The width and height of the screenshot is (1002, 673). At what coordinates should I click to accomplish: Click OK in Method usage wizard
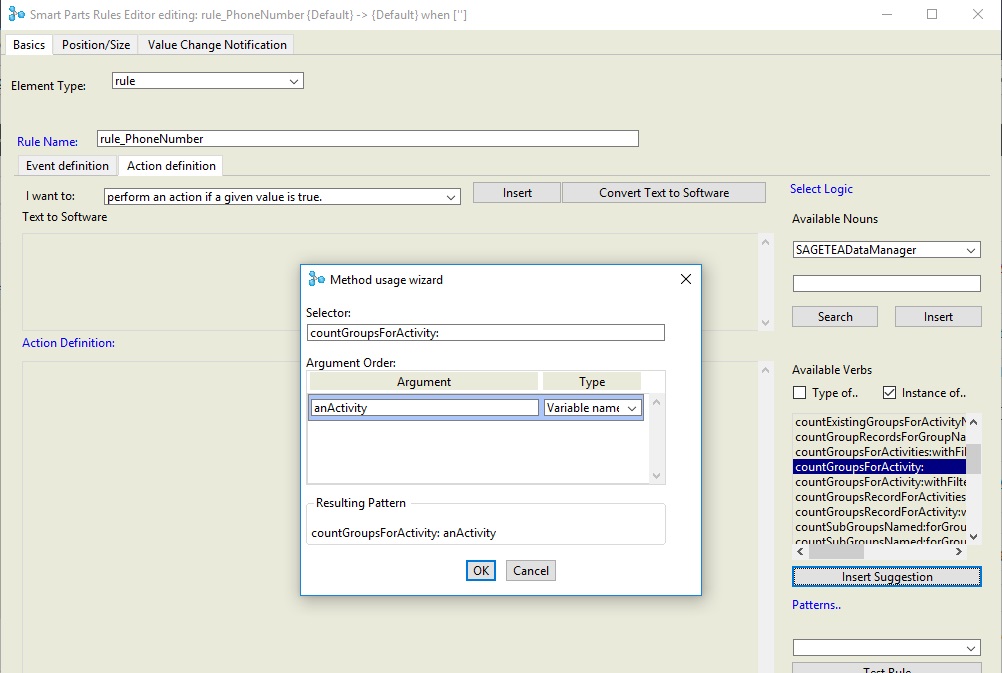pyautogui.click(x=481, y=571)
